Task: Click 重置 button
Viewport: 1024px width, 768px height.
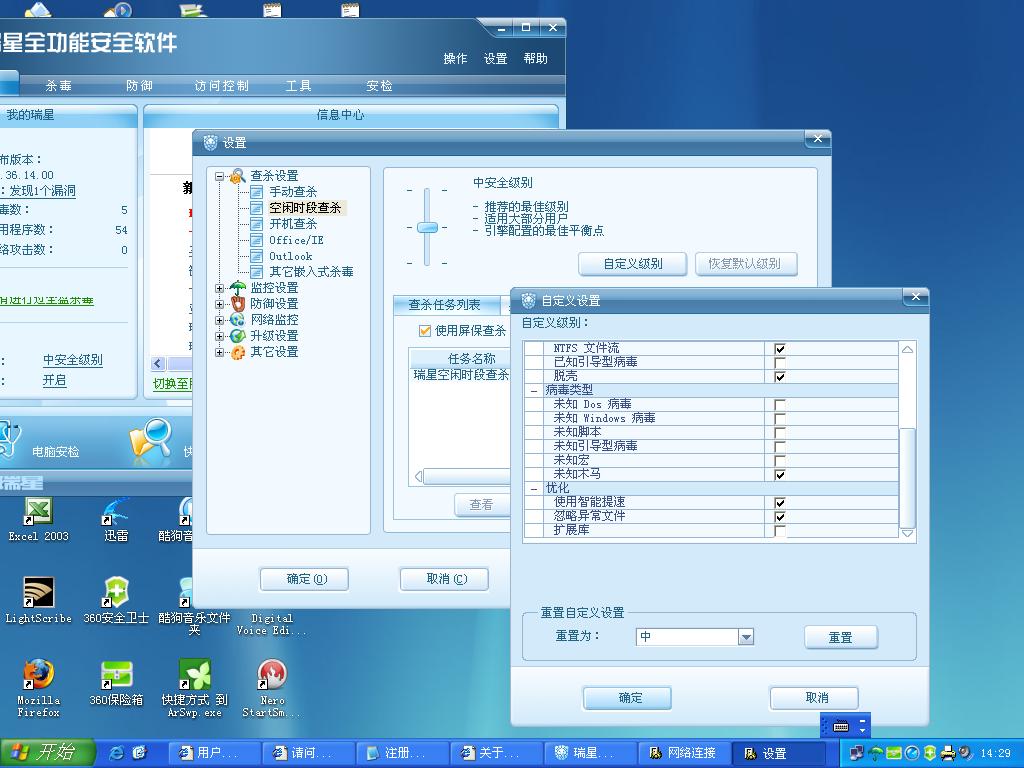Action: pyautogui.click(x=840, y=637)
